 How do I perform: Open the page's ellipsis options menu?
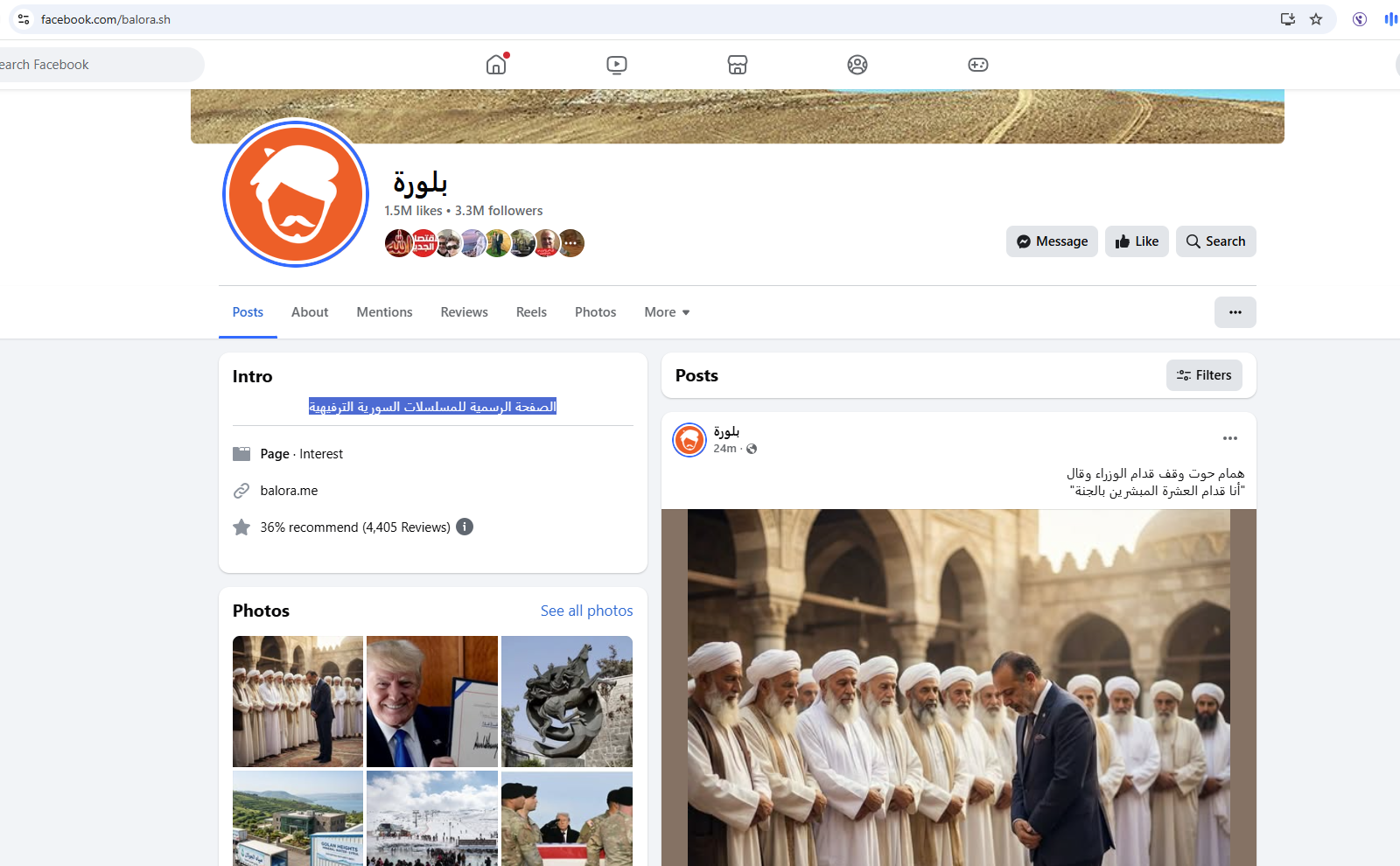(x=1235, y=311)
